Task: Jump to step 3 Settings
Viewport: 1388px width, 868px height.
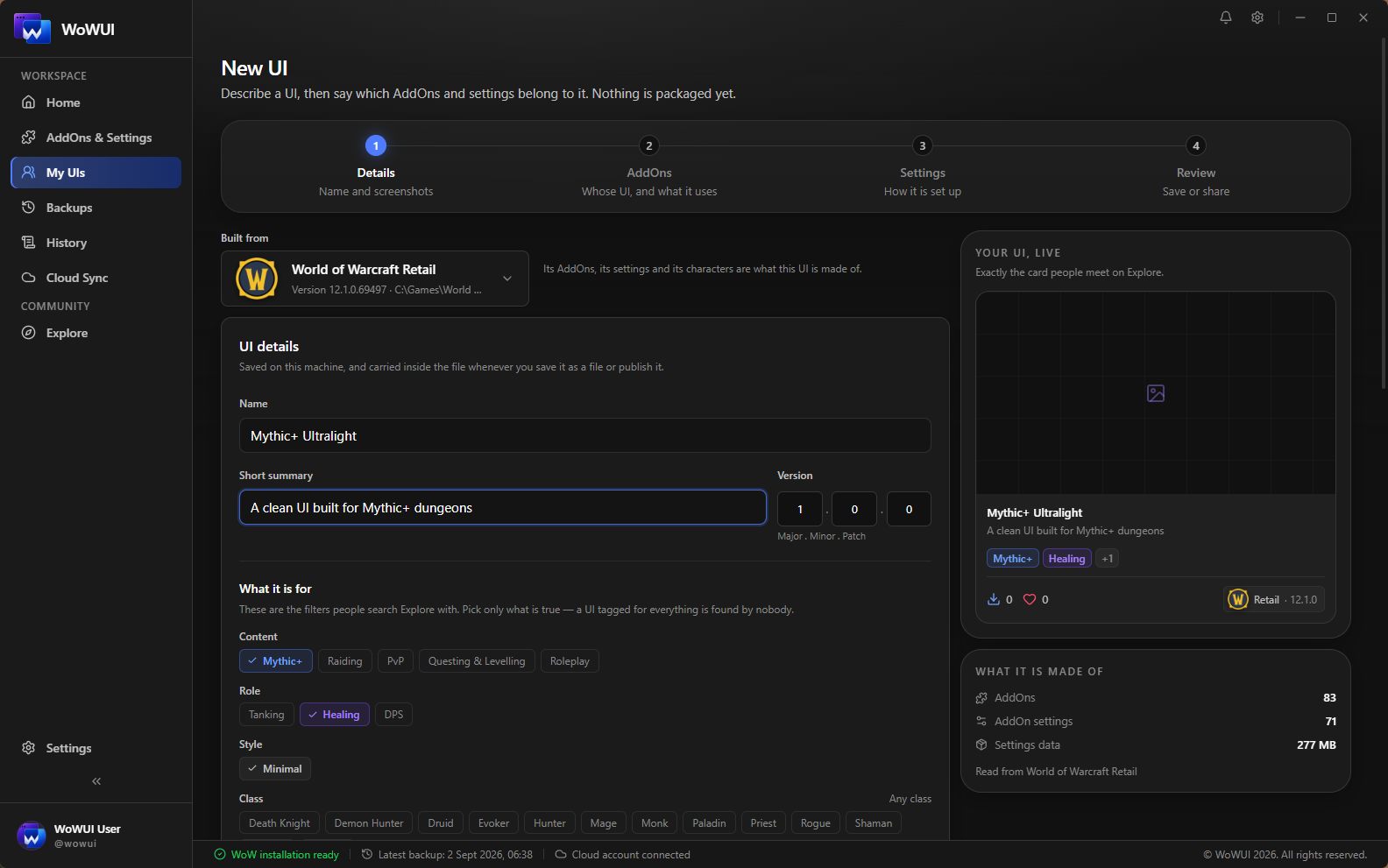Action: pyautogui.click(x=923, y=166)
